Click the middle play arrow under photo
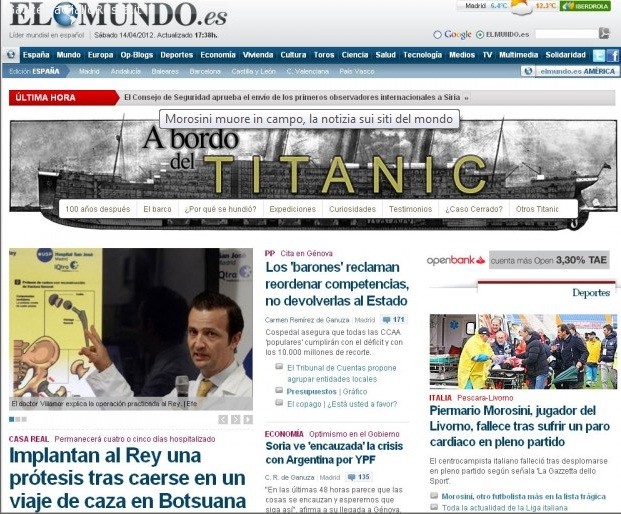Viewport: 621px width, 514px height. (236, 419)
